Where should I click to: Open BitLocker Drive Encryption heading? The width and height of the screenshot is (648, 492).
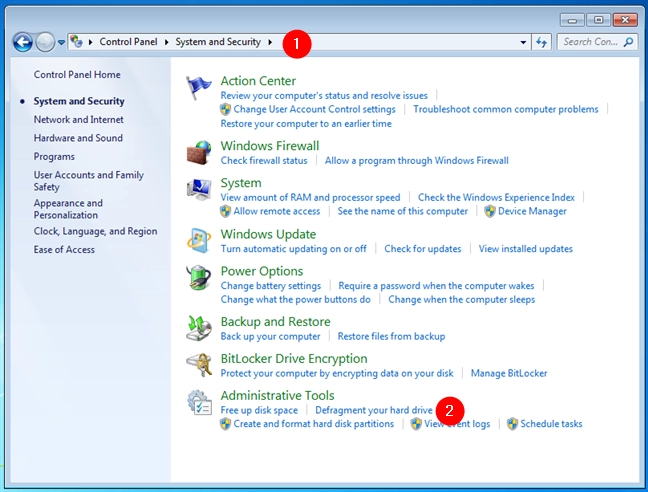pyautogui.click(x=294, y=359)
